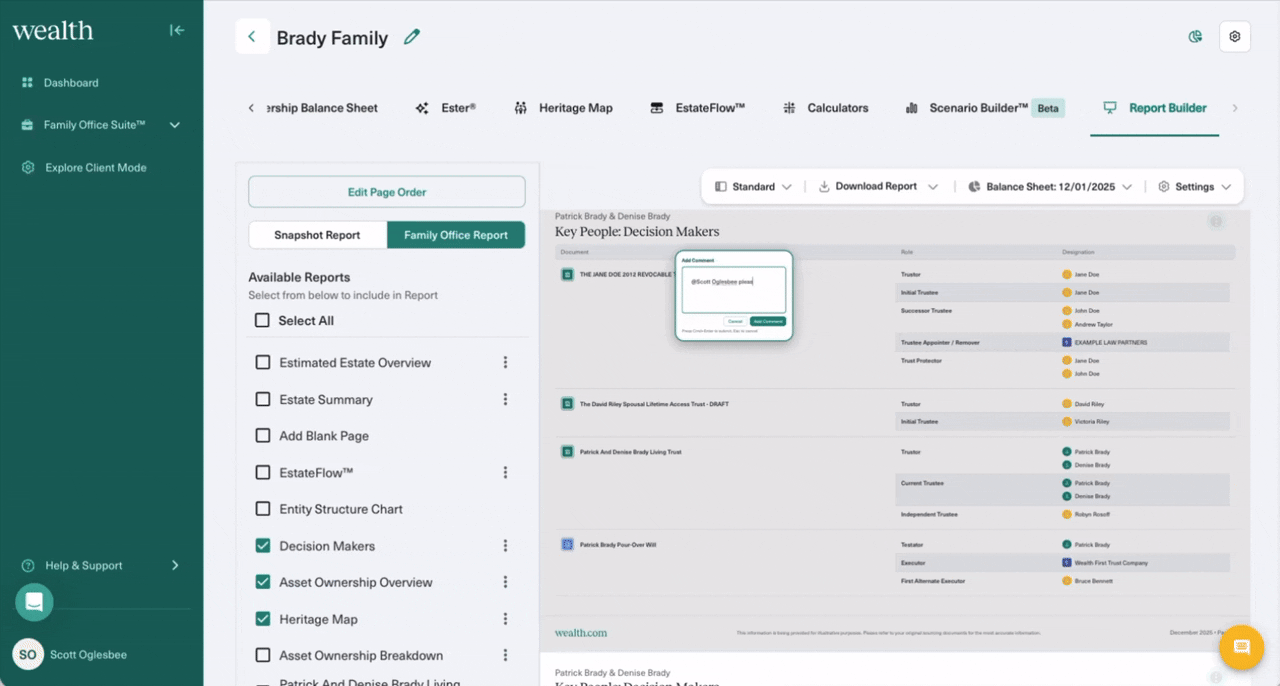The height and width of the screenshot is (686, 1280).
Task: Collapse the sidebar with the arrow icon
Action: pos(177,30)
